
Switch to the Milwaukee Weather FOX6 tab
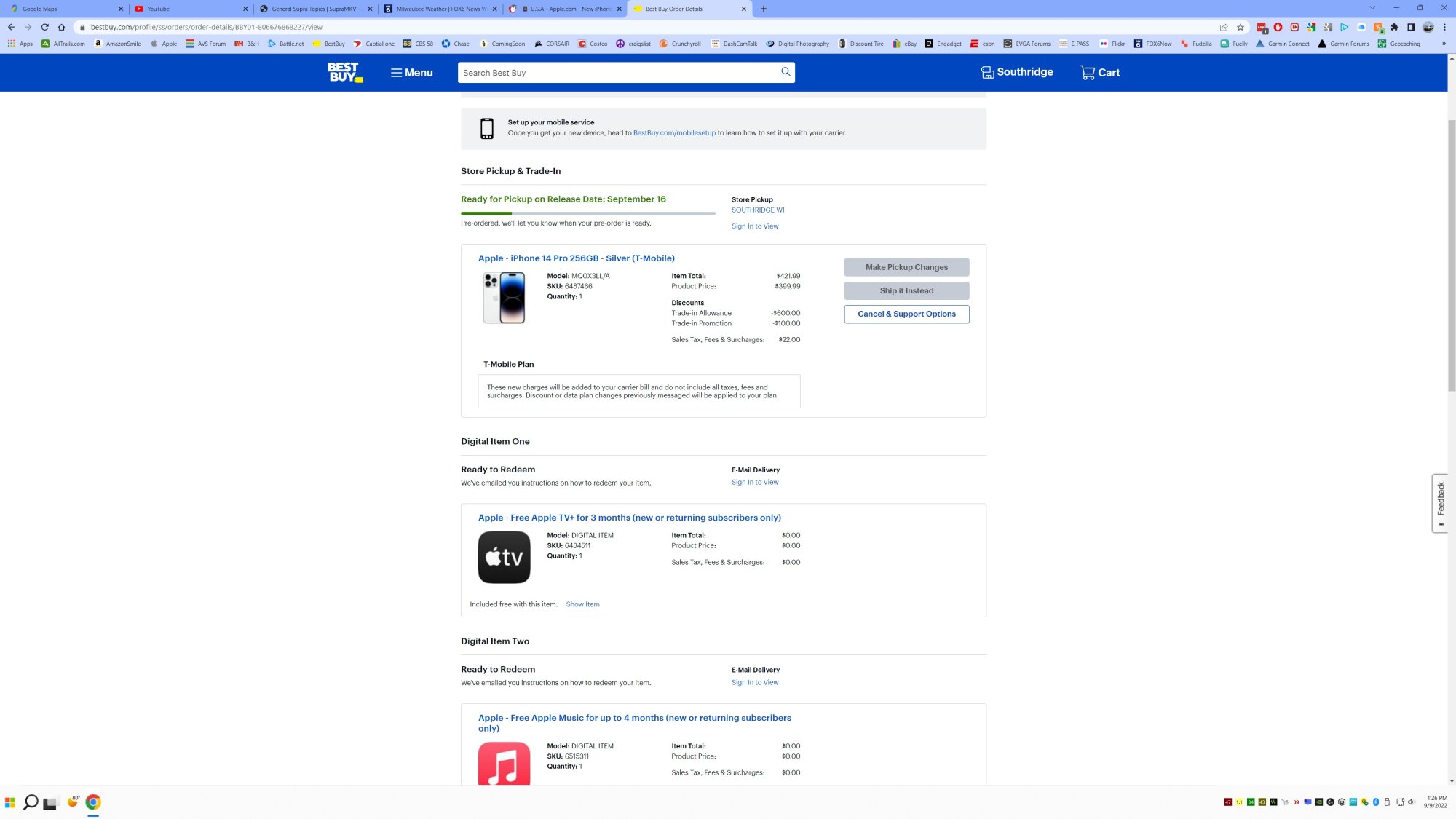tap(440, 9)
